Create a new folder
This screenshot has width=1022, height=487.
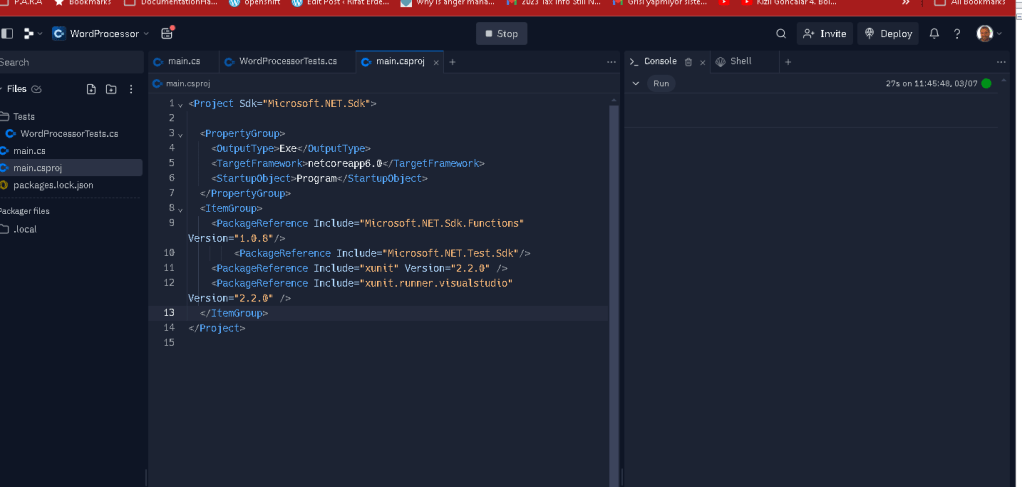click(111, 89)
